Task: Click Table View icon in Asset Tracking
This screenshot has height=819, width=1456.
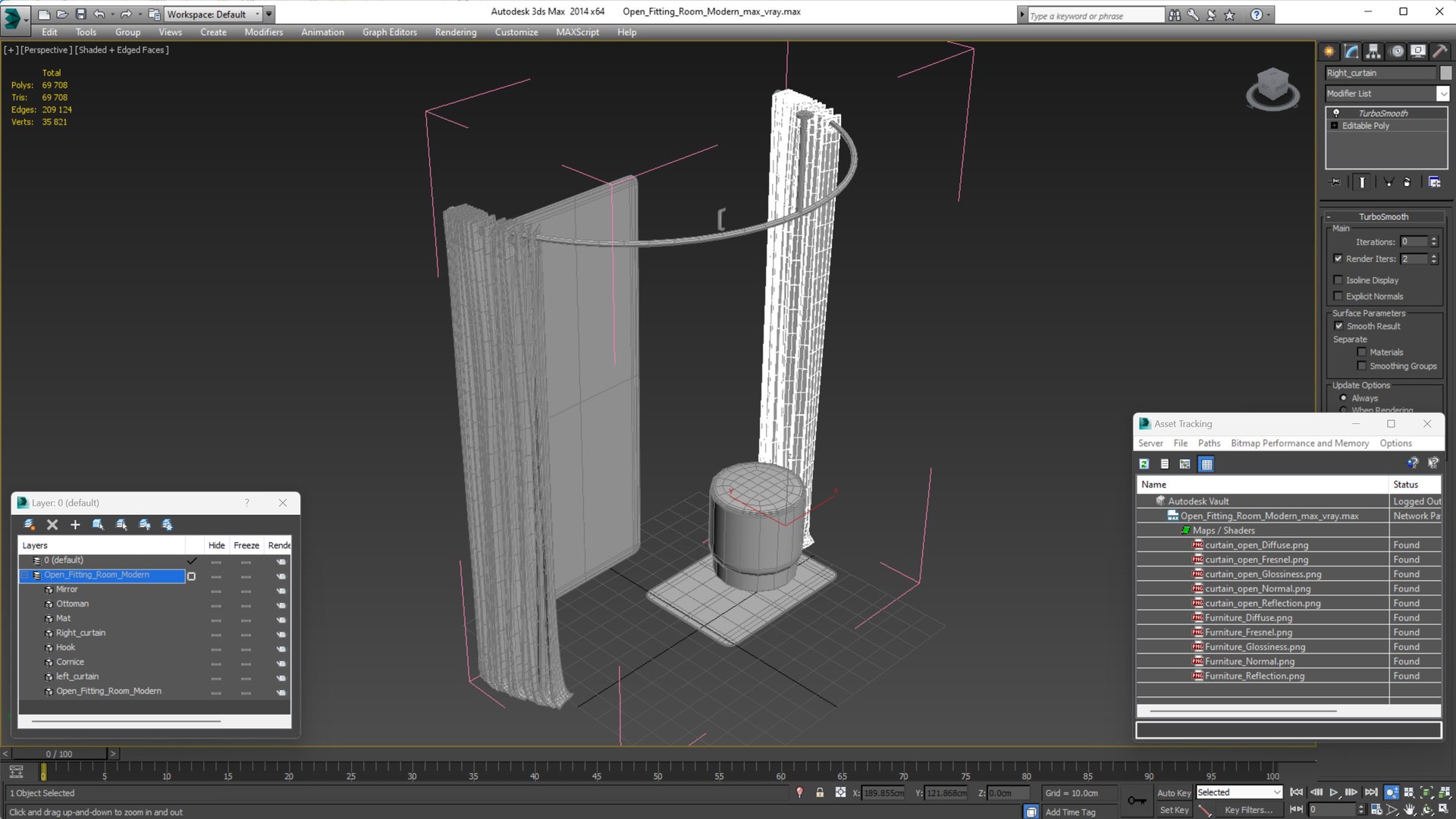Action: tap(1207, 464)
